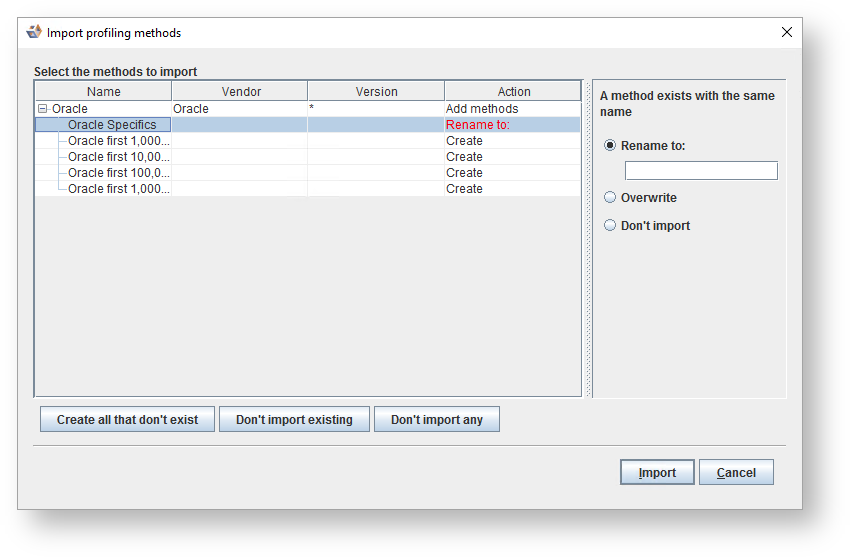Screen dimensions: 851x558
Task: Close the Import profiling methods dialog
Action: click(786, 32)
